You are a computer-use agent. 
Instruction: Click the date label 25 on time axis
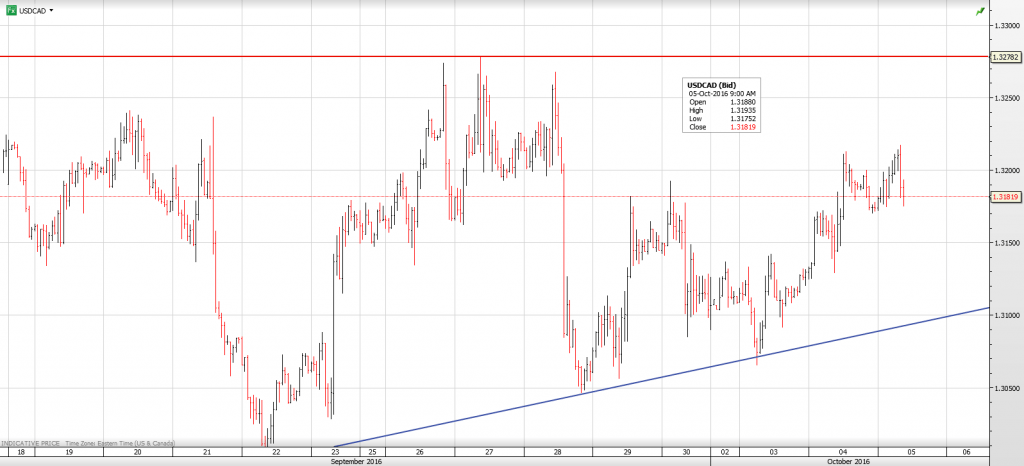[x=372, y=452]
